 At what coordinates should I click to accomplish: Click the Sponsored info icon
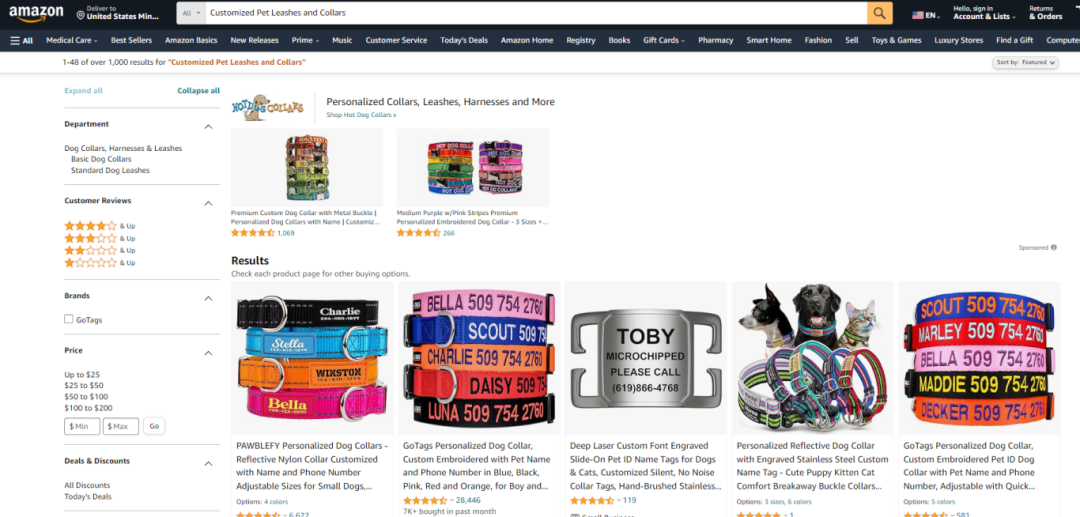click(1054, 247)
